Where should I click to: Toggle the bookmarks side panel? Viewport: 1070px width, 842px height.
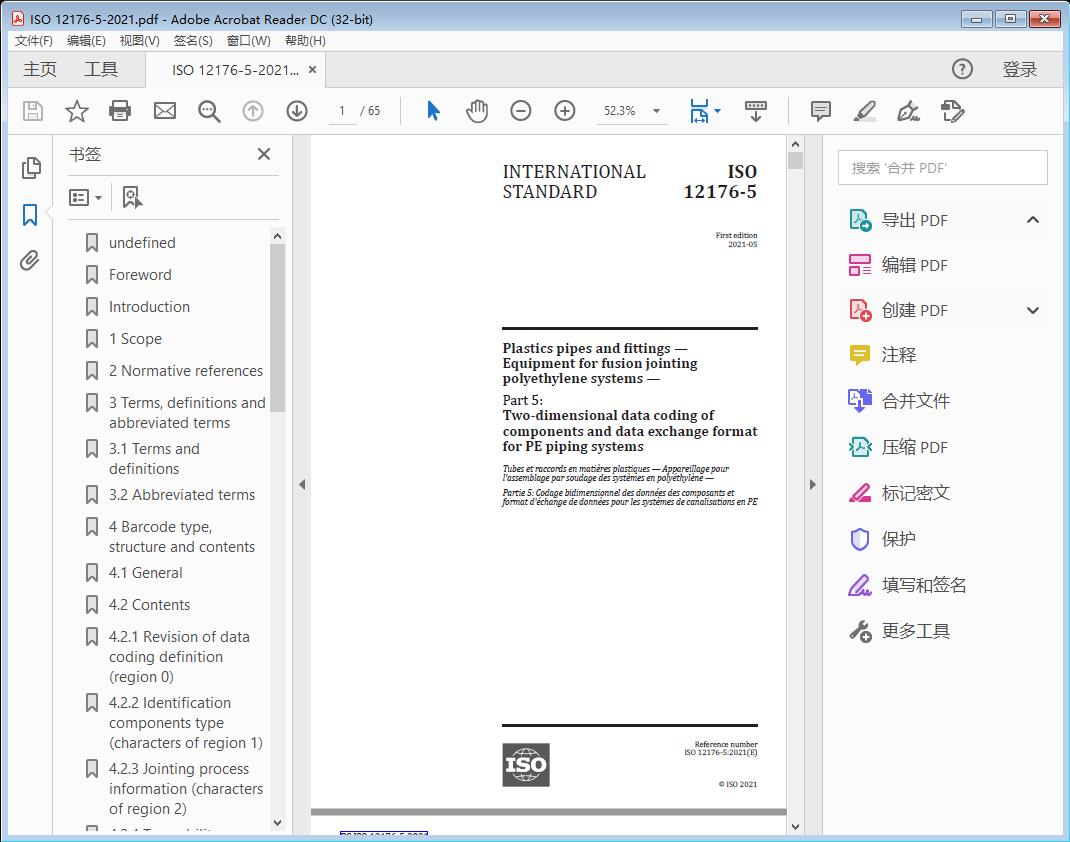click(x=30, y=214)
